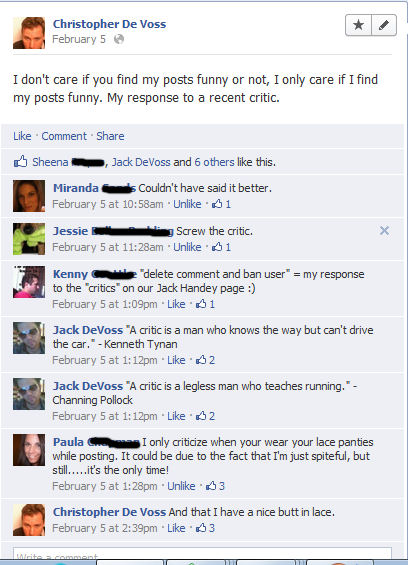Share the post

pyautogui.click(x=110, y=136)
